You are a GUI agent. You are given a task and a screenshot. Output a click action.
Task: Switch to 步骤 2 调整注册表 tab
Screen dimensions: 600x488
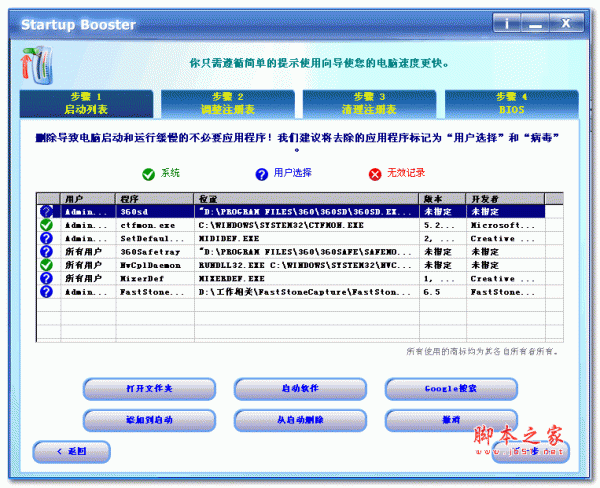pos(228,103)
